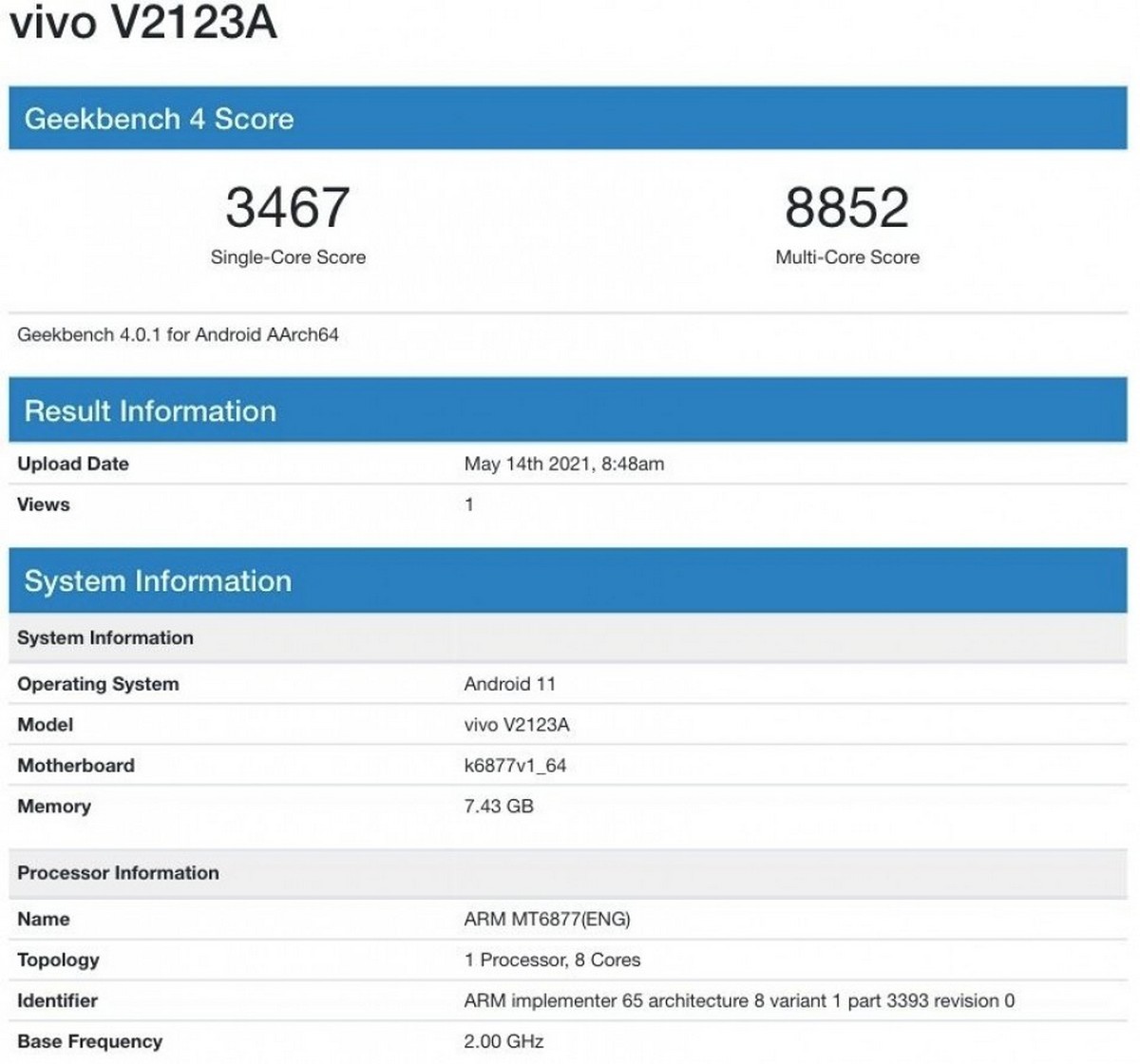Click the Result Information header

(x=150, y=410)
